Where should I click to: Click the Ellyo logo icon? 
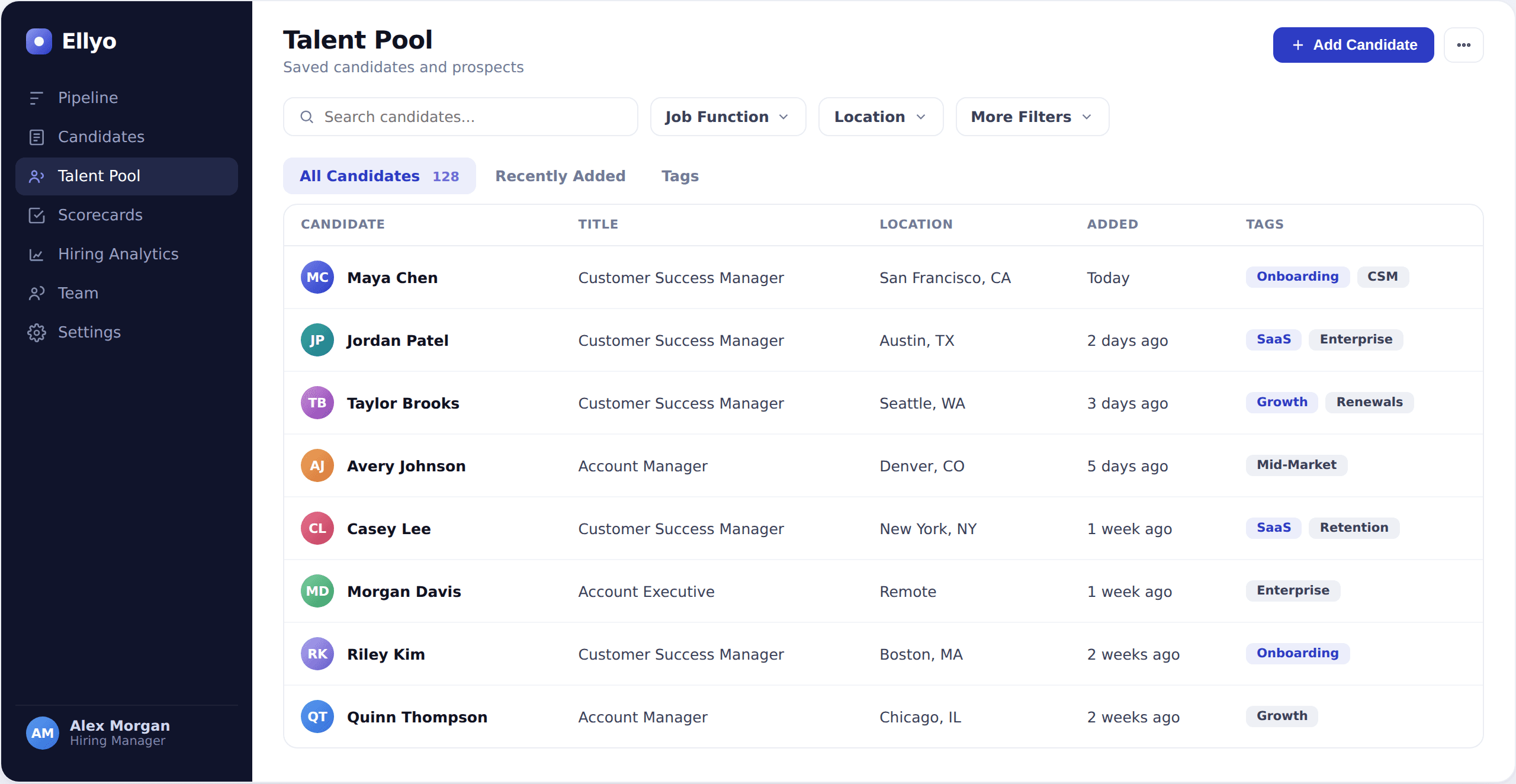point(39,41)
